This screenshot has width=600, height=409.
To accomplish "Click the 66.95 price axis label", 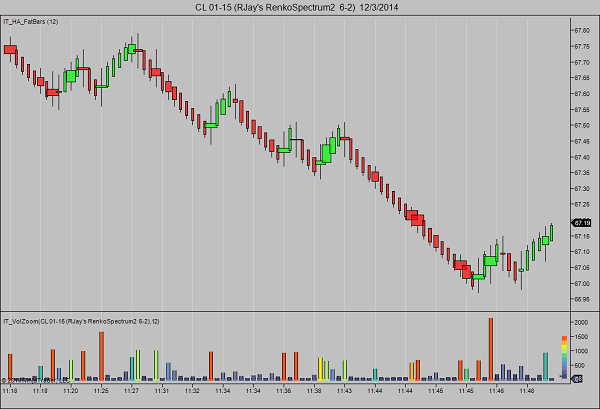I will (x=582, y=299).
